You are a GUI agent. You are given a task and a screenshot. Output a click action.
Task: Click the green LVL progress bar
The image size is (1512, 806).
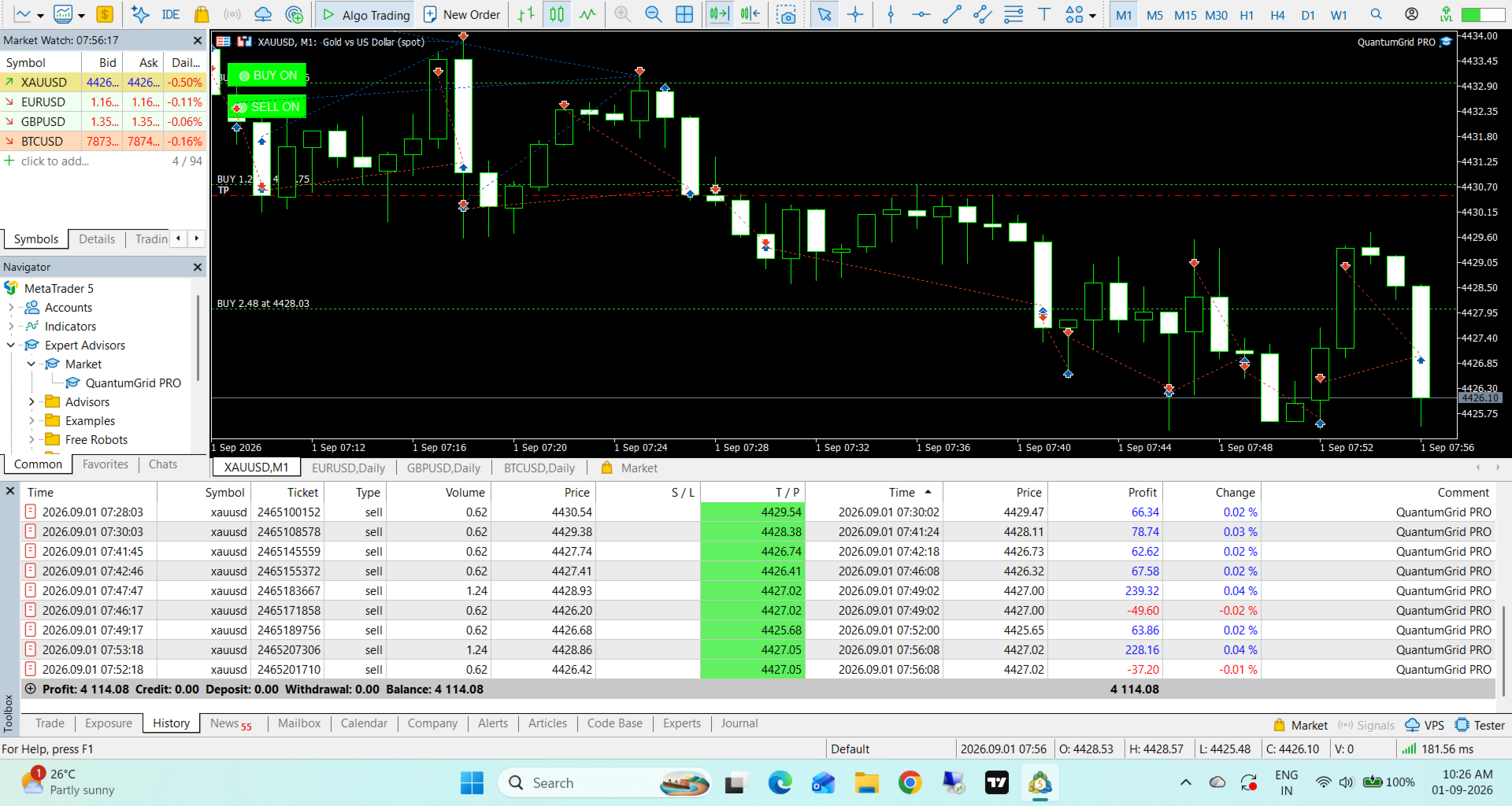[1483, 14]
